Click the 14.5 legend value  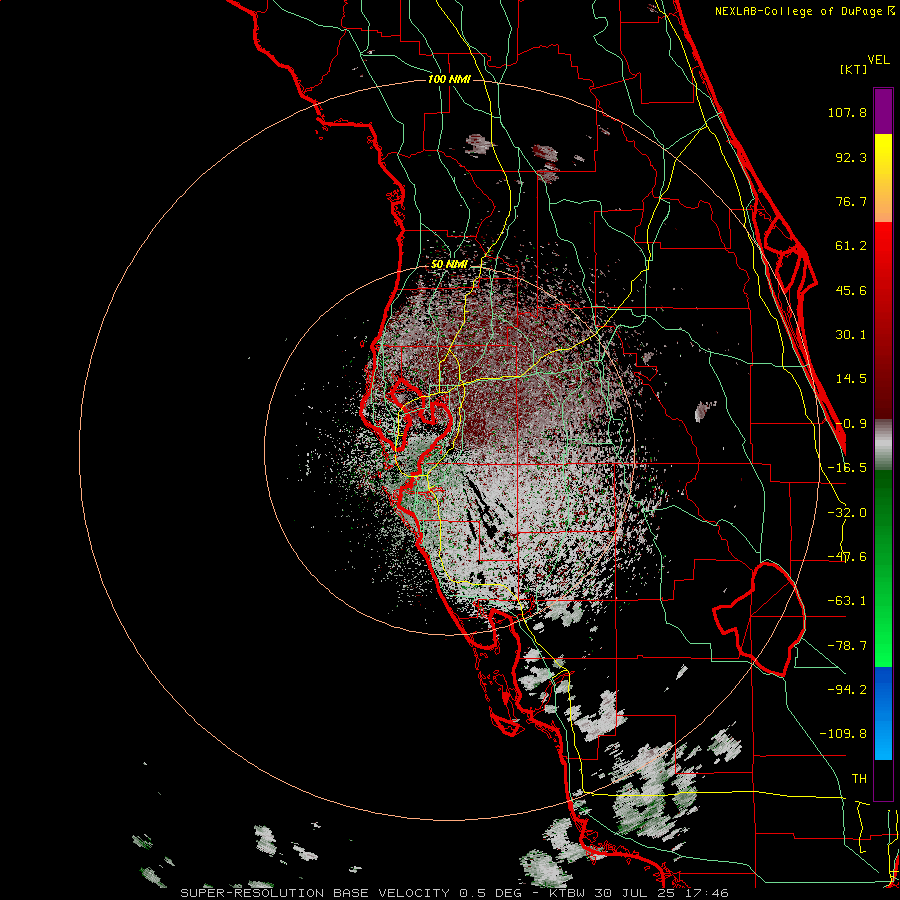[851, 379]
